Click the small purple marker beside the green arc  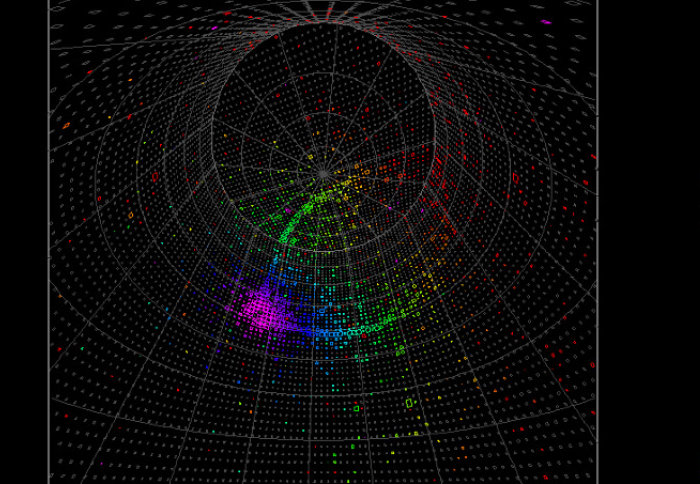[289, 210]
